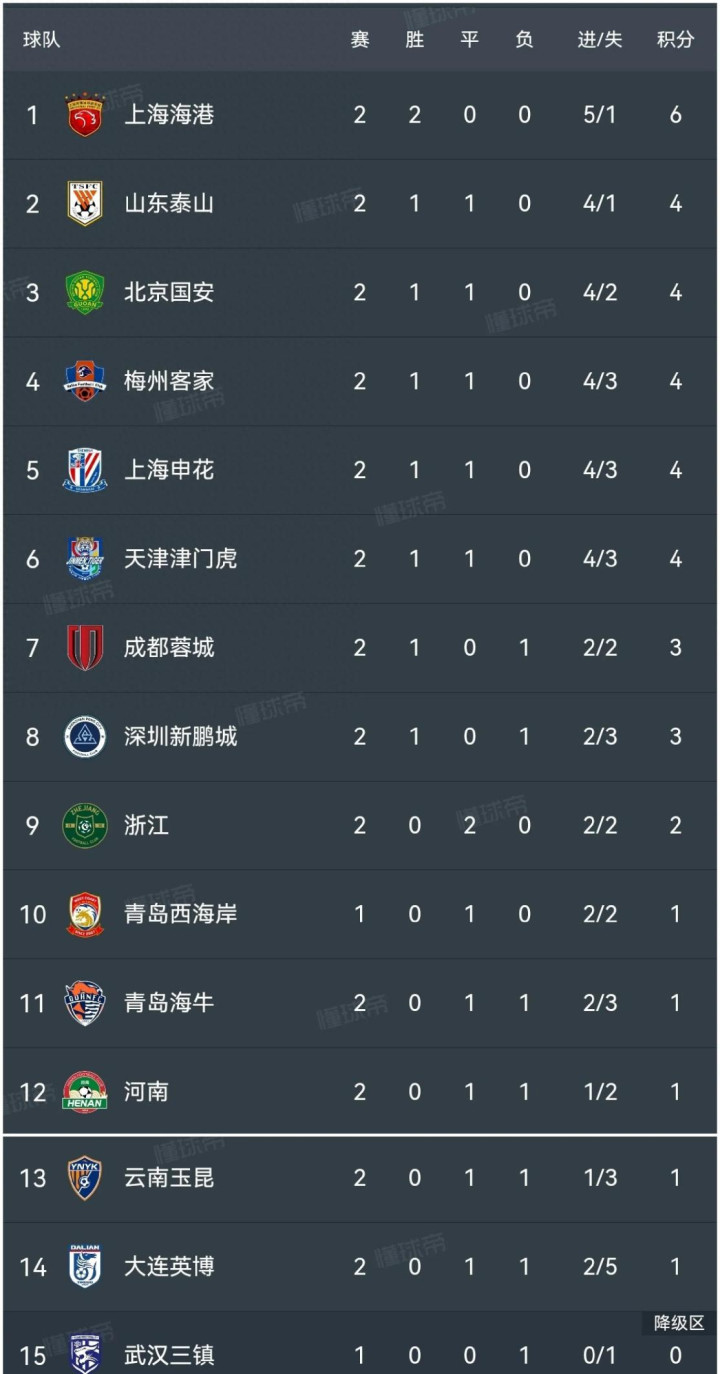Click the 浙江 green crest
The image size is (720, 1374).
click(85, 826)
